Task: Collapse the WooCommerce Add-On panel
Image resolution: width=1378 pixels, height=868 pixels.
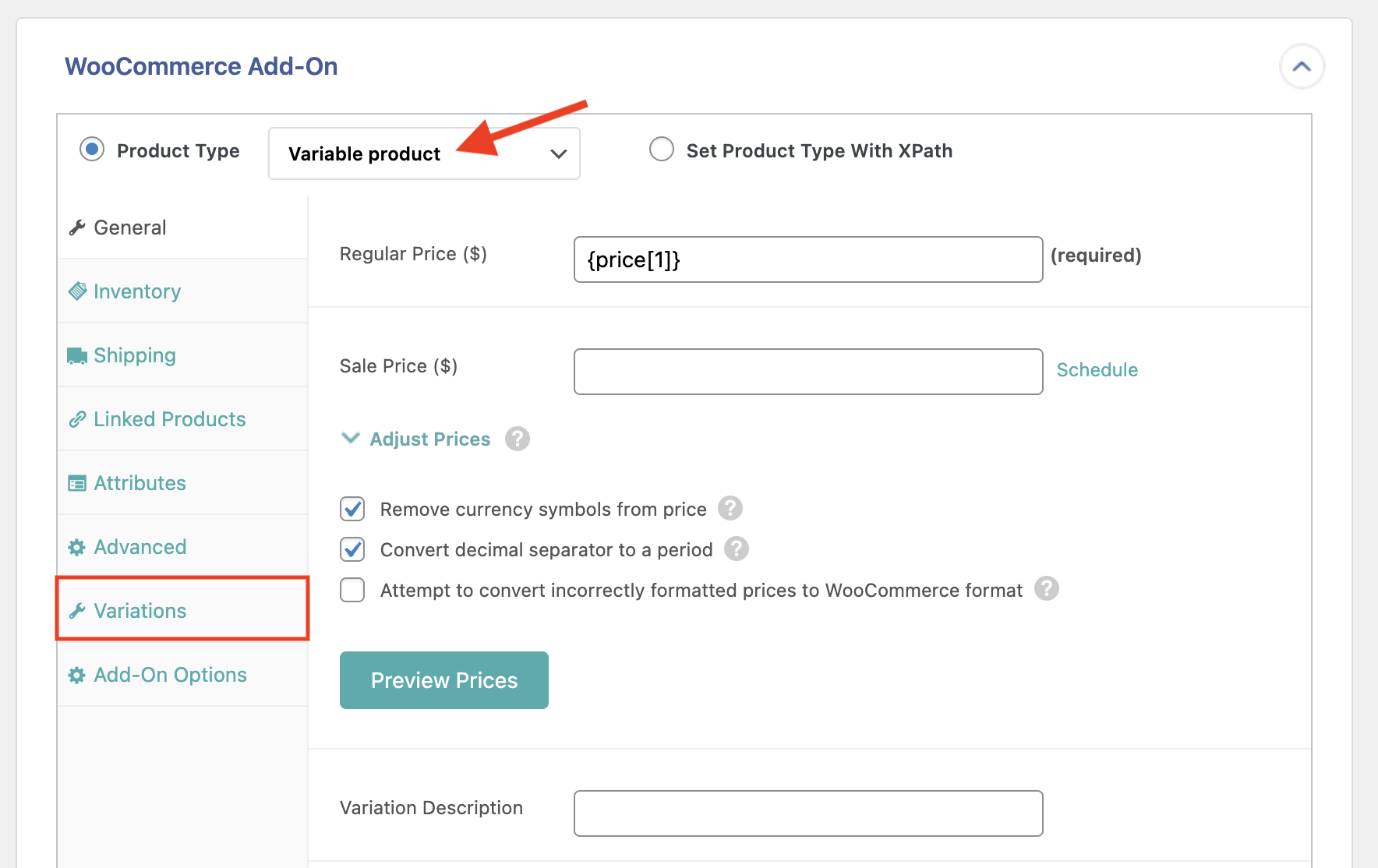Action: [1302, 67]
